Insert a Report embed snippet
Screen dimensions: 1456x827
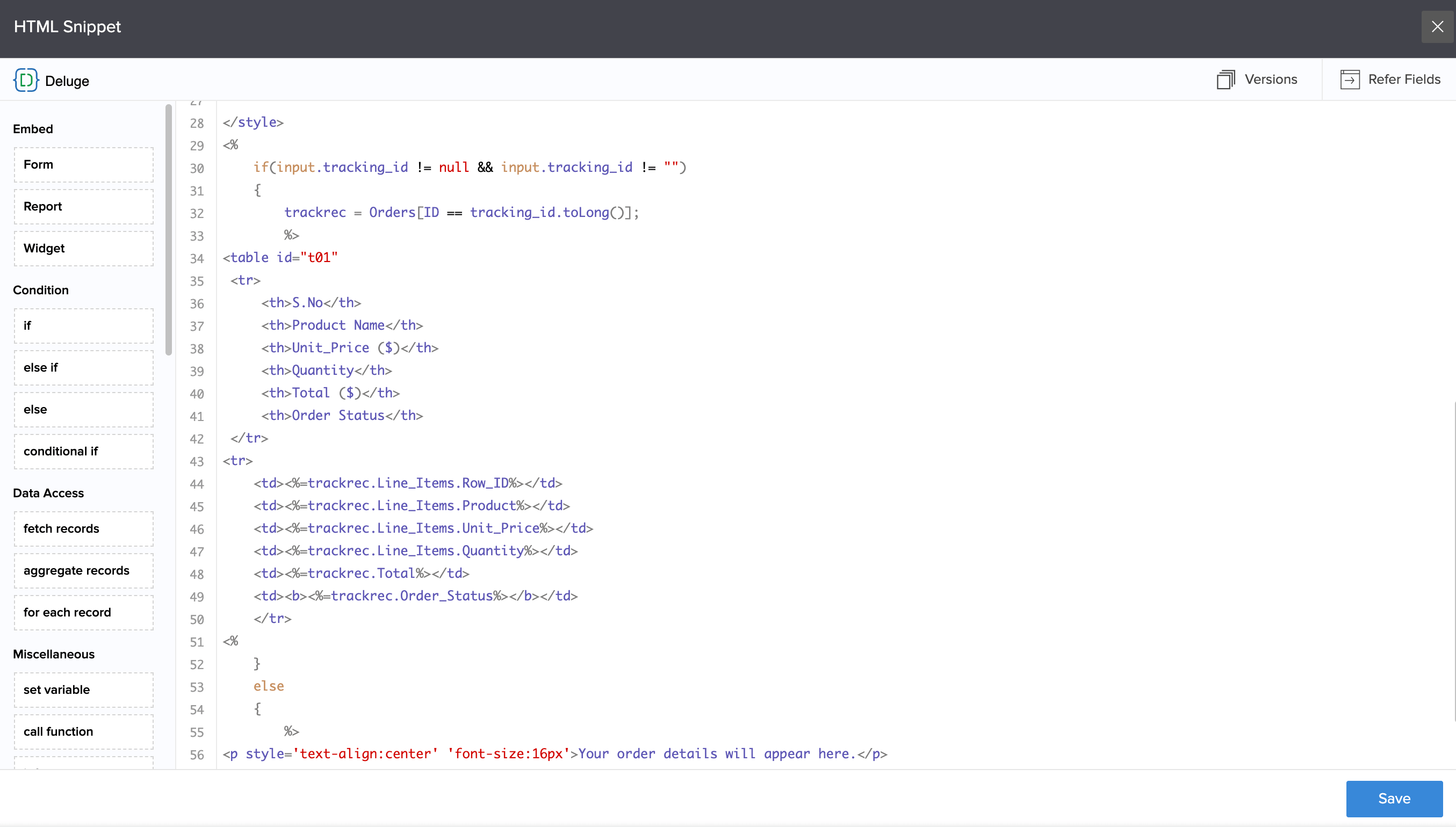click(83, 206)
